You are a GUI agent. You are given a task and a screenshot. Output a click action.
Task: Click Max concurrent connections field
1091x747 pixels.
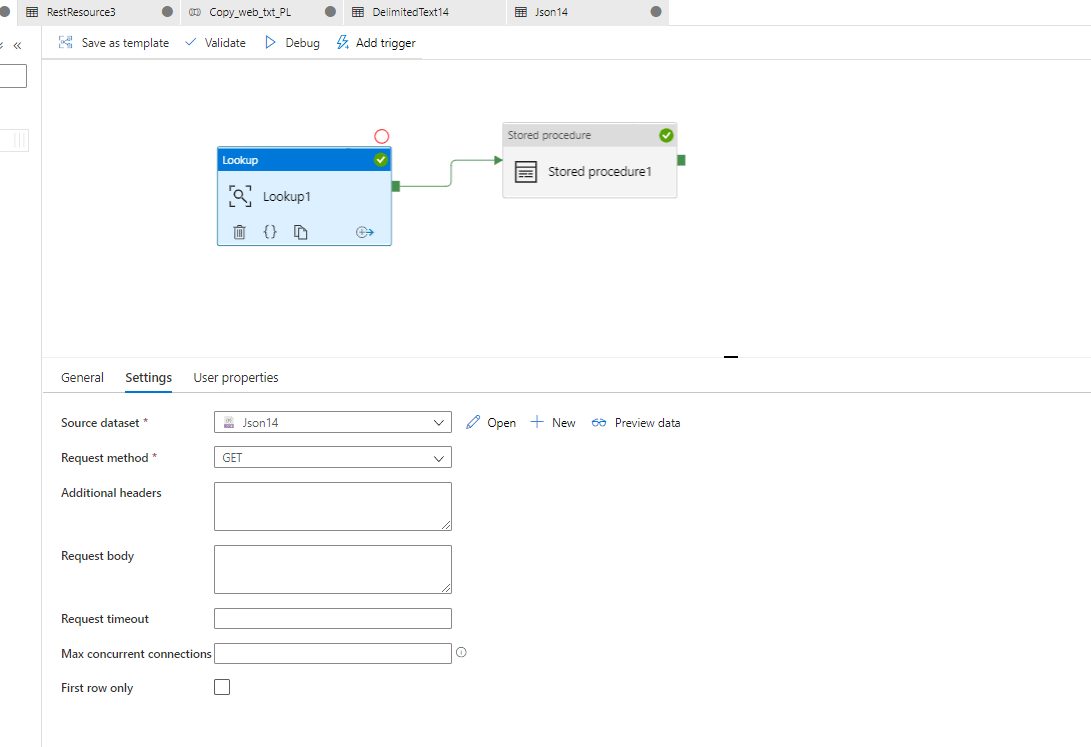tap(333, 653)
